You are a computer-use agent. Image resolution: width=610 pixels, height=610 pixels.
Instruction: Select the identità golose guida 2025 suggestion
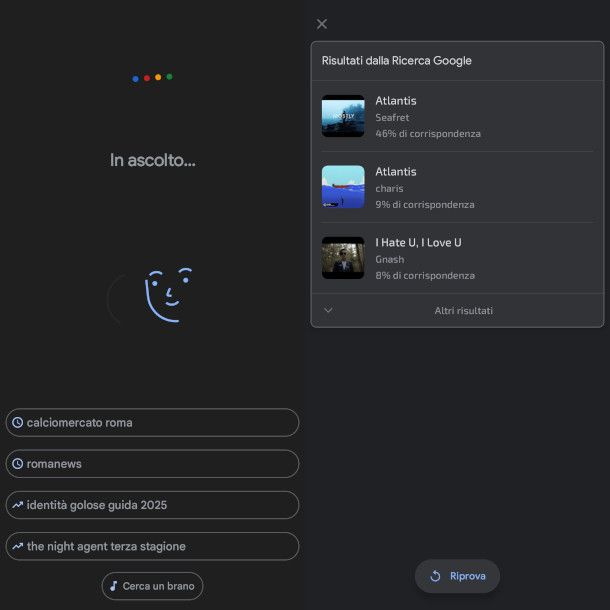click(152, 505)
